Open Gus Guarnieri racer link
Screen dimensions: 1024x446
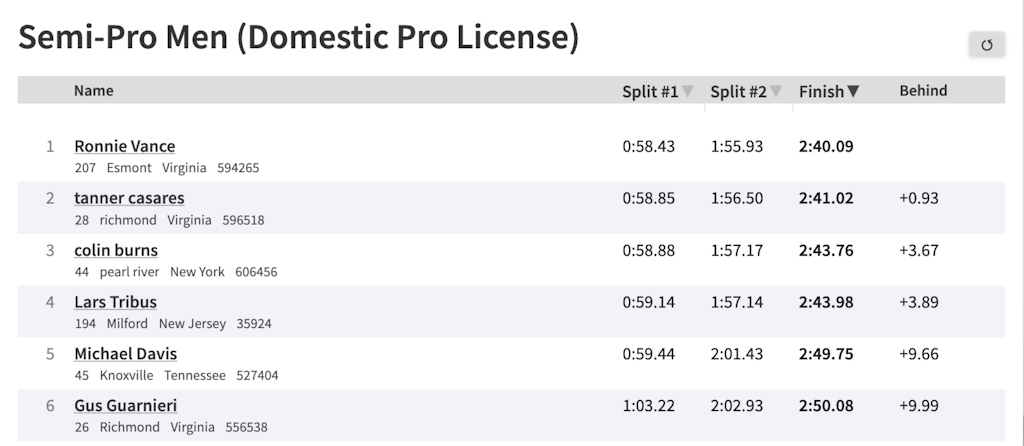(x=125, y=406)
